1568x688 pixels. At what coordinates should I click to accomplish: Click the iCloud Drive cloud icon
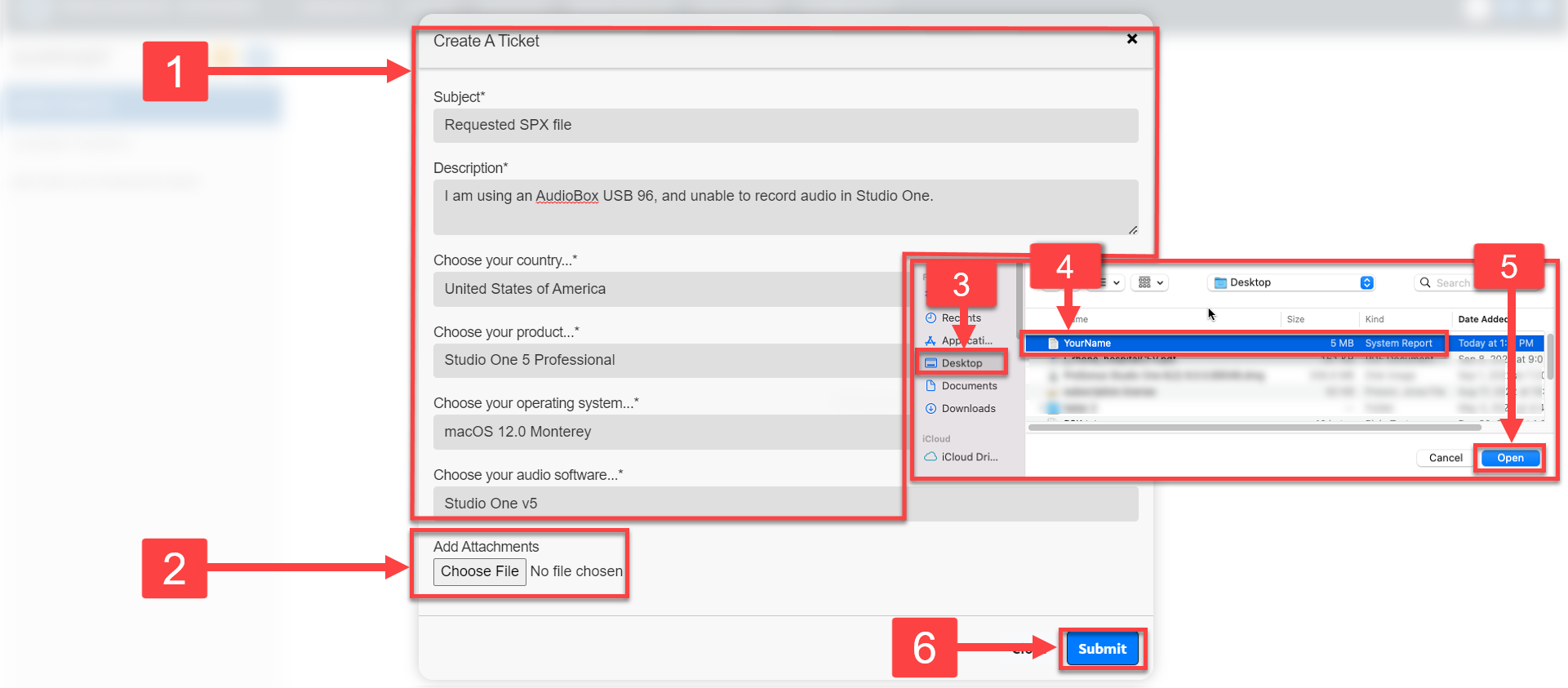(x=931, y=457)
